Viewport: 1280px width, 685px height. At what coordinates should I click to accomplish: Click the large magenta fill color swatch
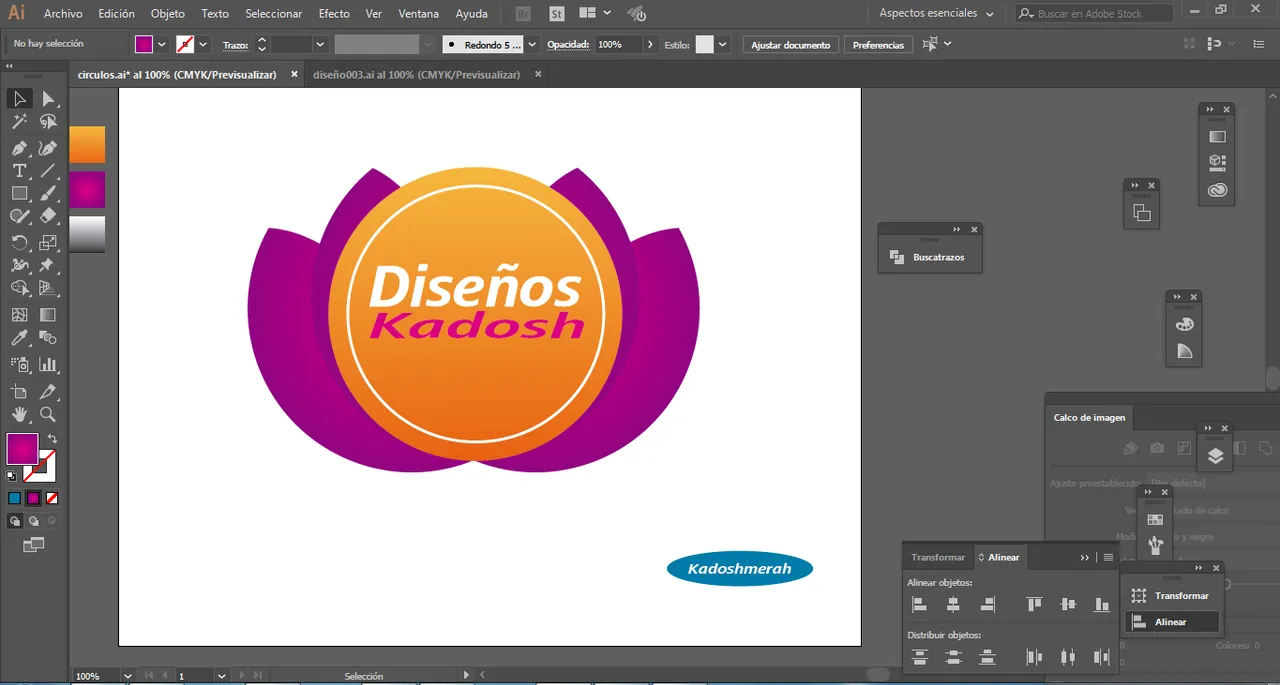point(22,449)
